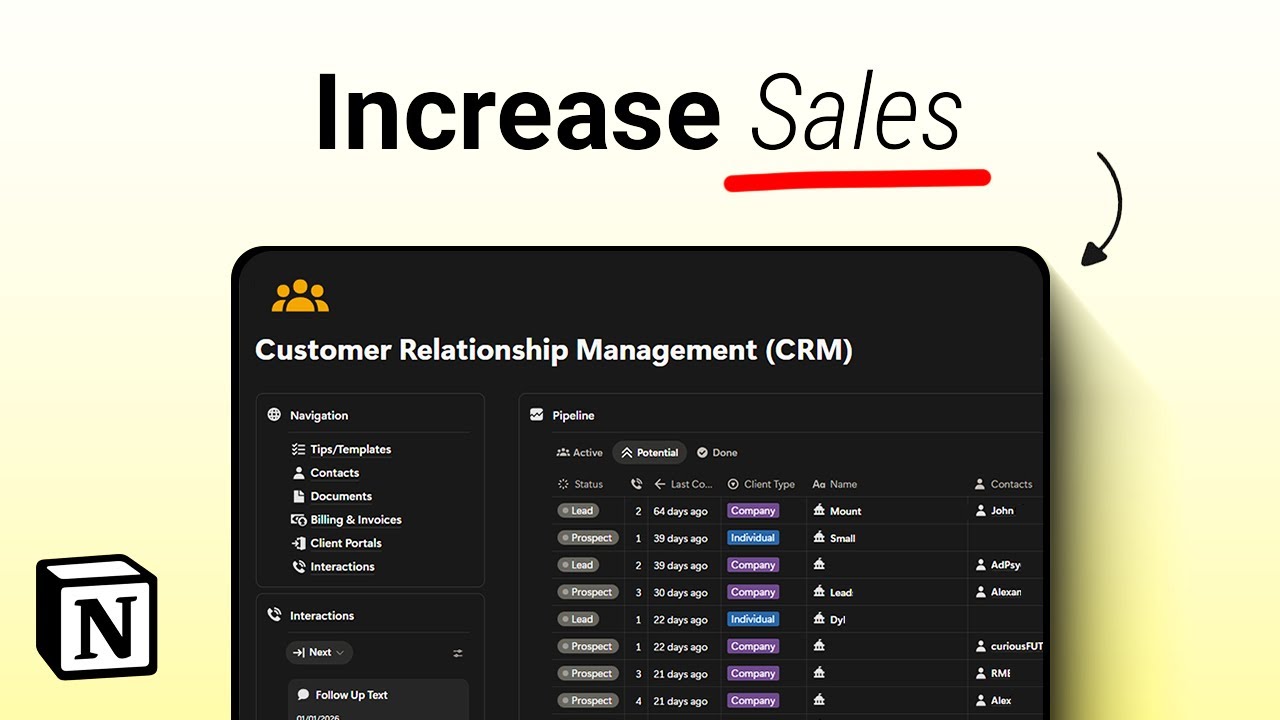Open the Done pipeline tab
The width and height of the screenshot is (1280, 720).
717,453
